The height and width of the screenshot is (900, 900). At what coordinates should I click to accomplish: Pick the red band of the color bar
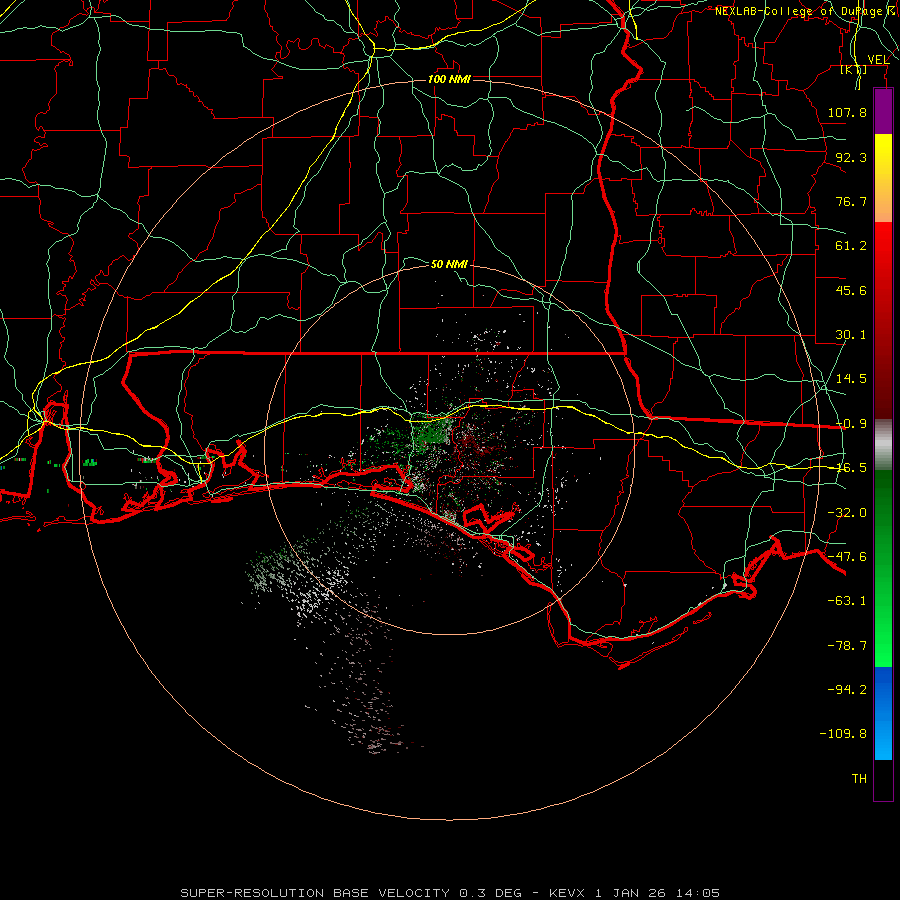click(883, 320)
